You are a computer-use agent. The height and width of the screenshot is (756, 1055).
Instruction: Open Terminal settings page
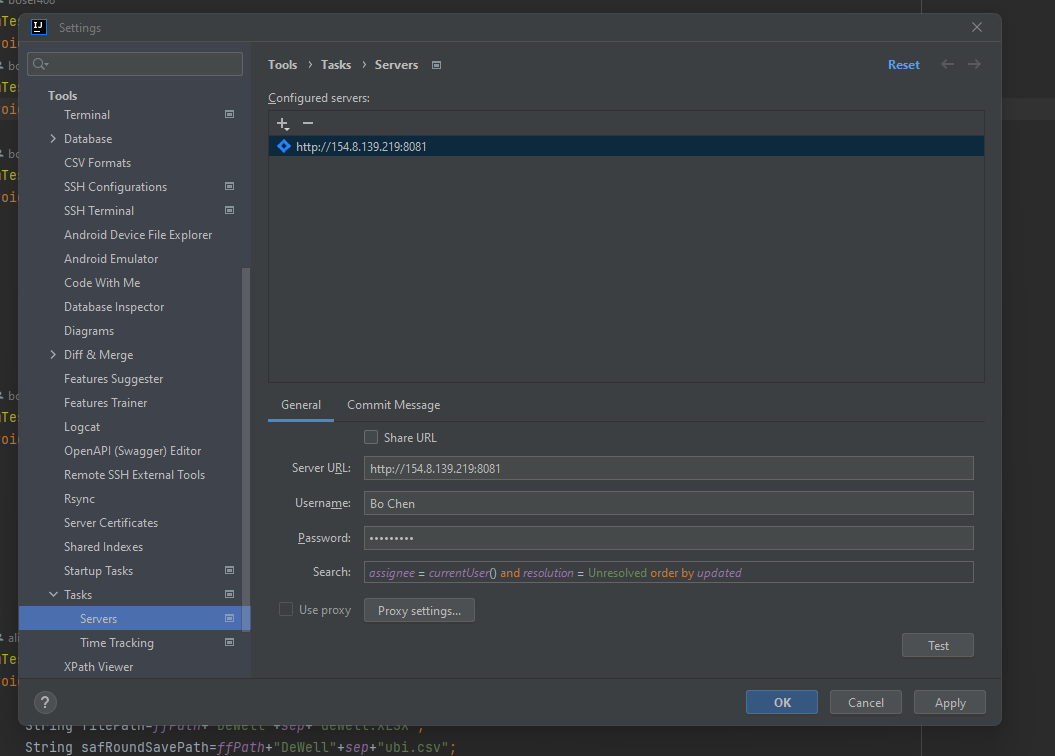tap(87, 115)
